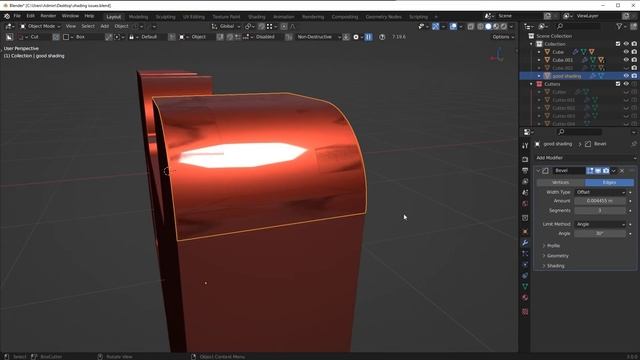Toggle Bevel modifier viewport display
This screenshot has width=640, height=360.
click(x=598, y=171)
